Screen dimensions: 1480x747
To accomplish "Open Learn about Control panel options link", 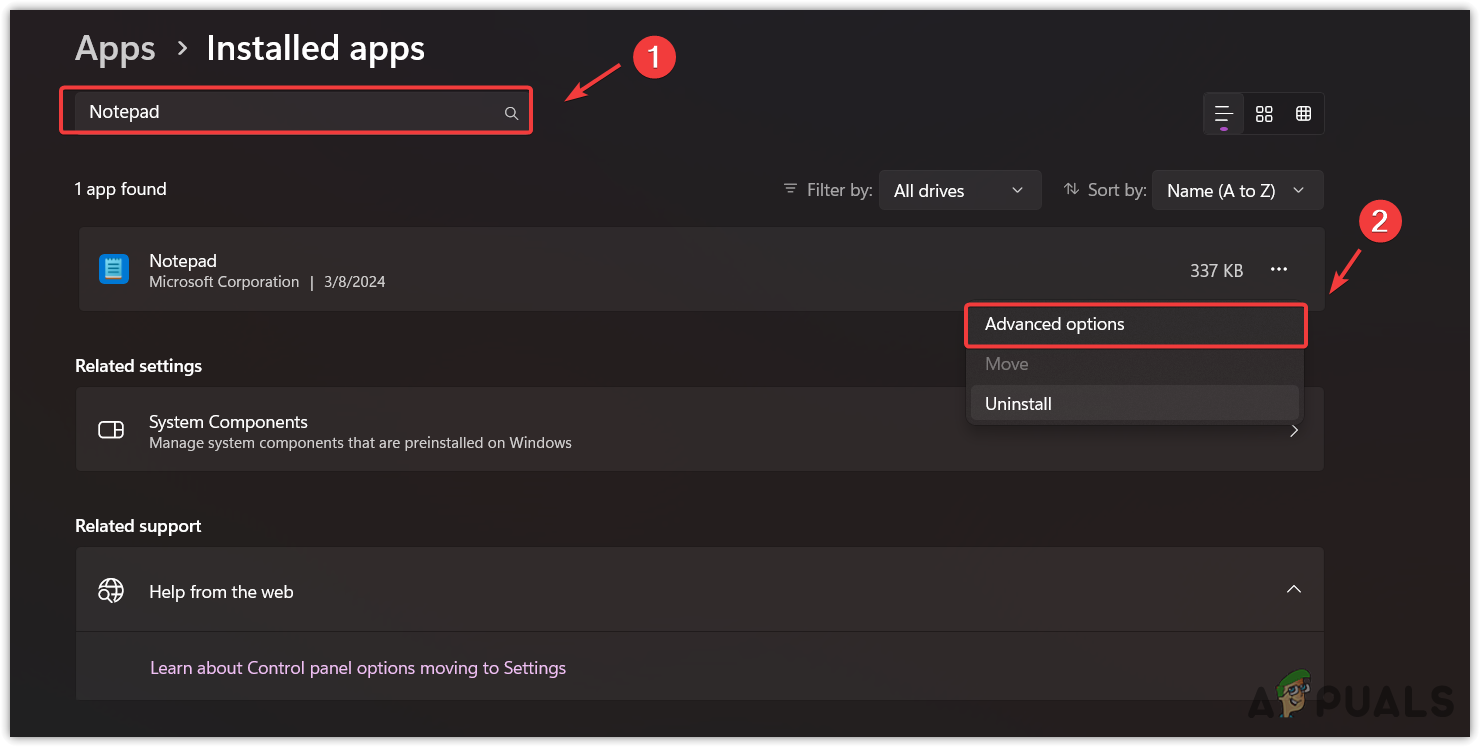I will pos(358,668).
